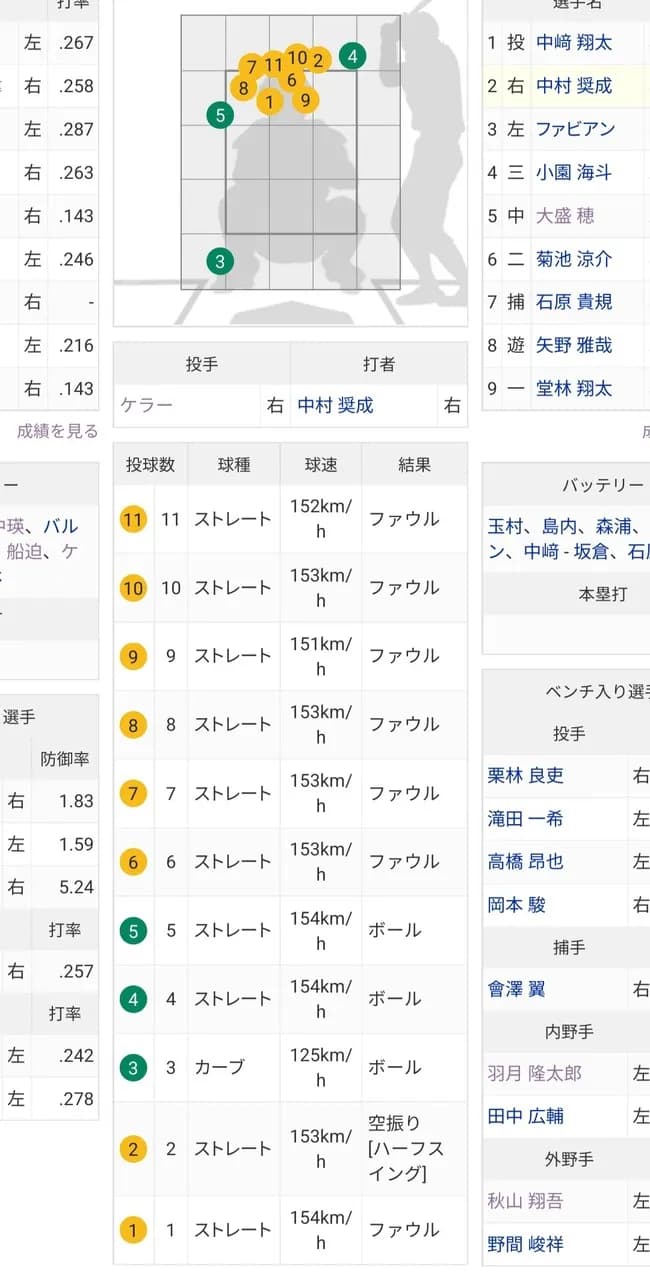The height and width of the screenshot is (1276, 650).
Task: Select green ball marker 4 outside the zone
Action: tap(351, 57)
